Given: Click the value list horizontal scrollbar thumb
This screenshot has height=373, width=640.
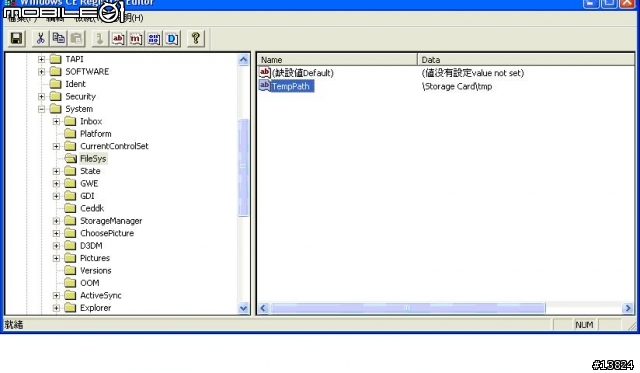Looking at the screenshot, I should 407,308.
